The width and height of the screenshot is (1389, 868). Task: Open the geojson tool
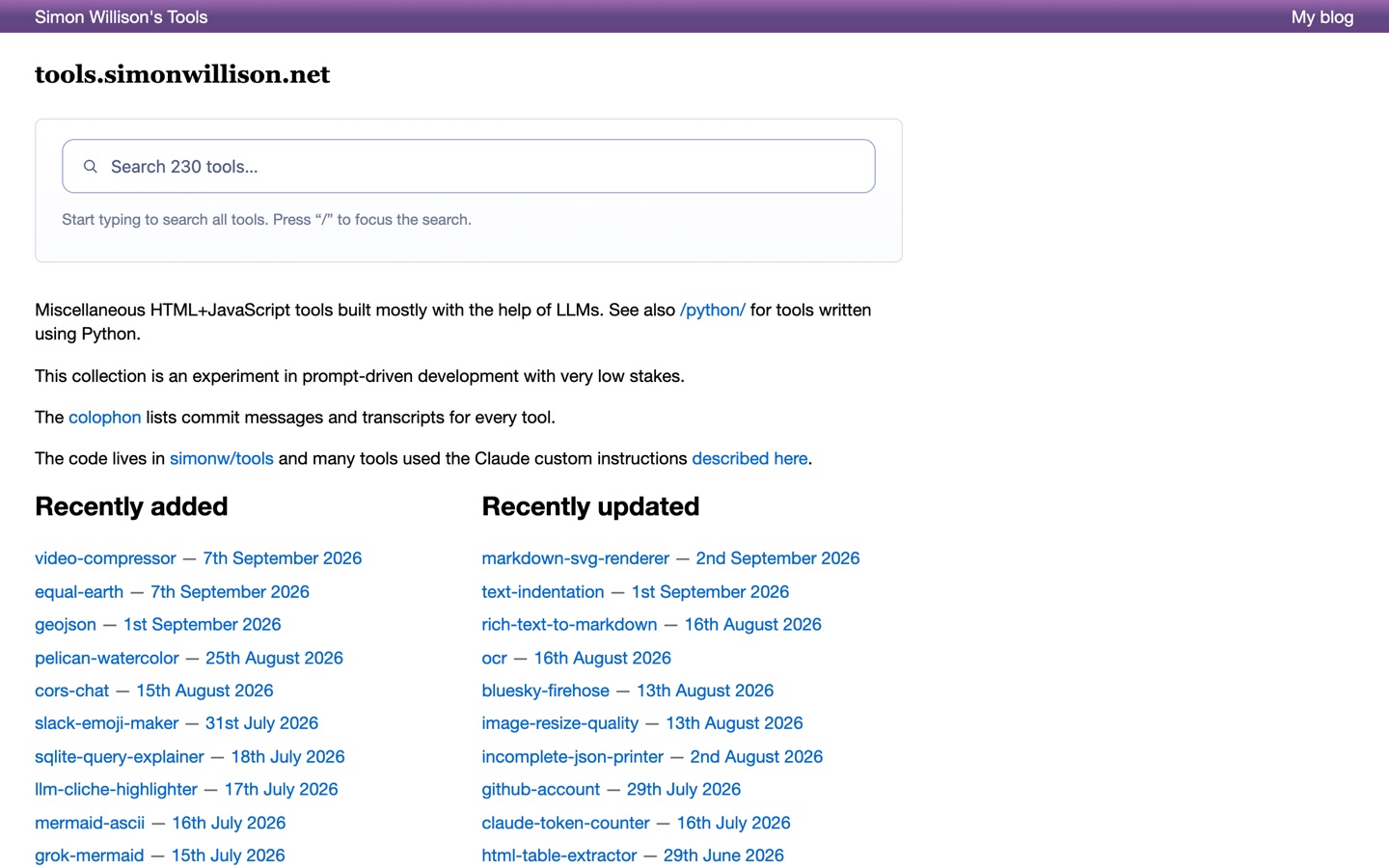[66, 625]
